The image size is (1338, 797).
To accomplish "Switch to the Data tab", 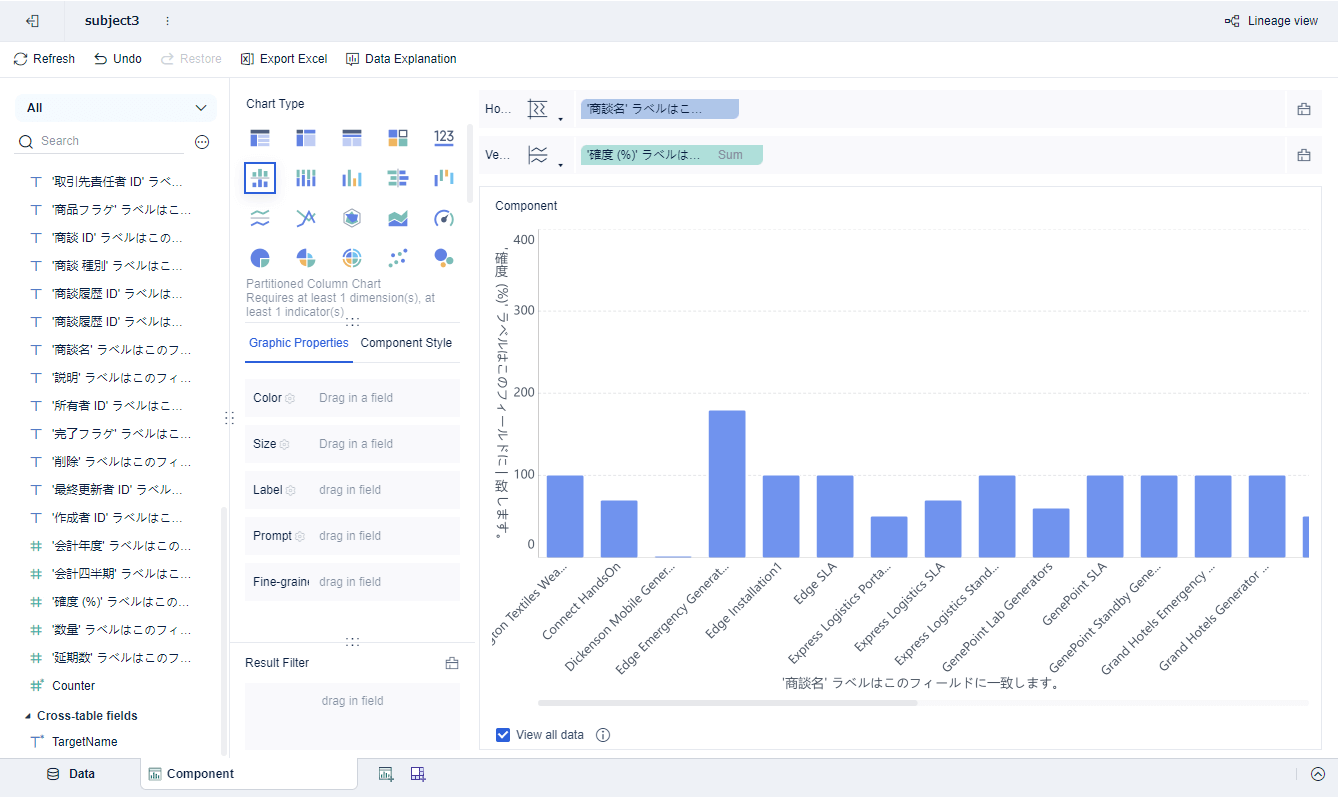I will (x=71, y=774).
